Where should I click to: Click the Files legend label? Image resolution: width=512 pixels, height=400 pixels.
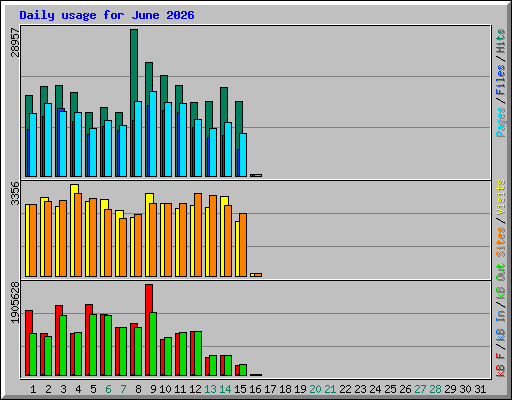[501, 80]
